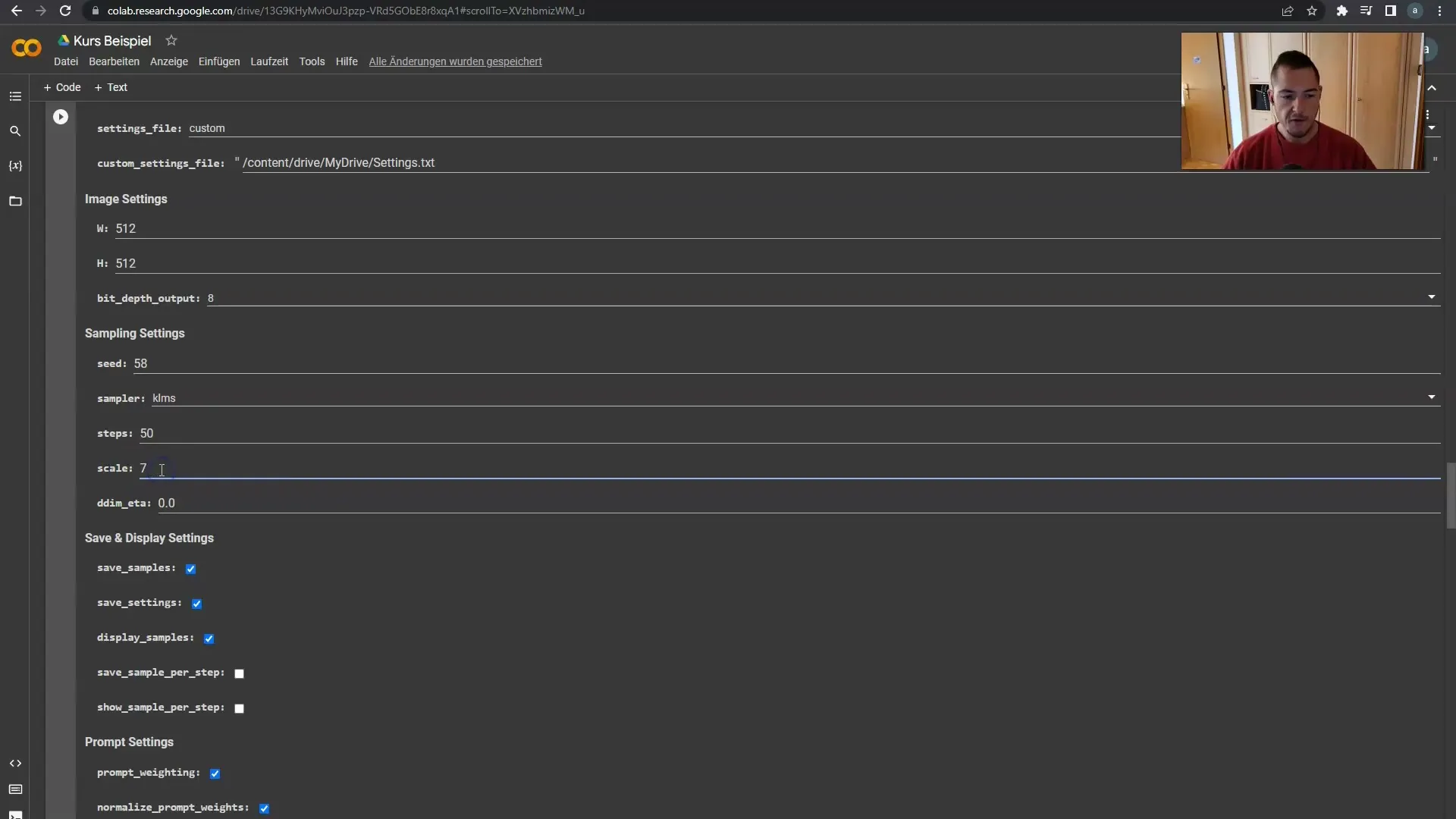
Task: Expand the bit_depth_output dropdown
Action: (x=1434, y=297)
